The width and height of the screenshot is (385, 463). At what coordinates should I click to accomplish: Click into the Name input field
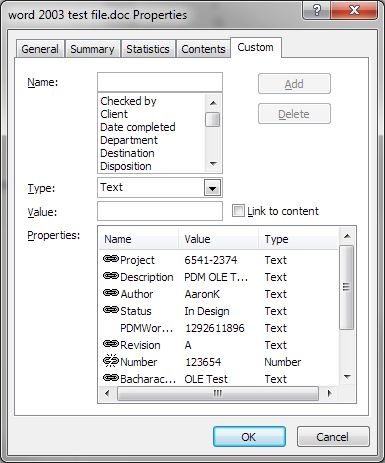tap(160, 82)
